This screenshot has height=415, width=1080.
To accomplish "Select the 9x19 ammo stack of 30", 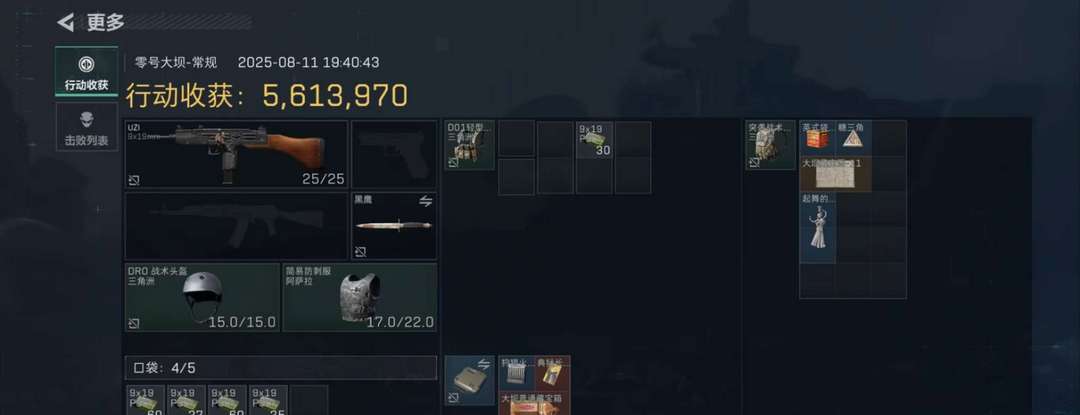I will click(x=594, y=140).
